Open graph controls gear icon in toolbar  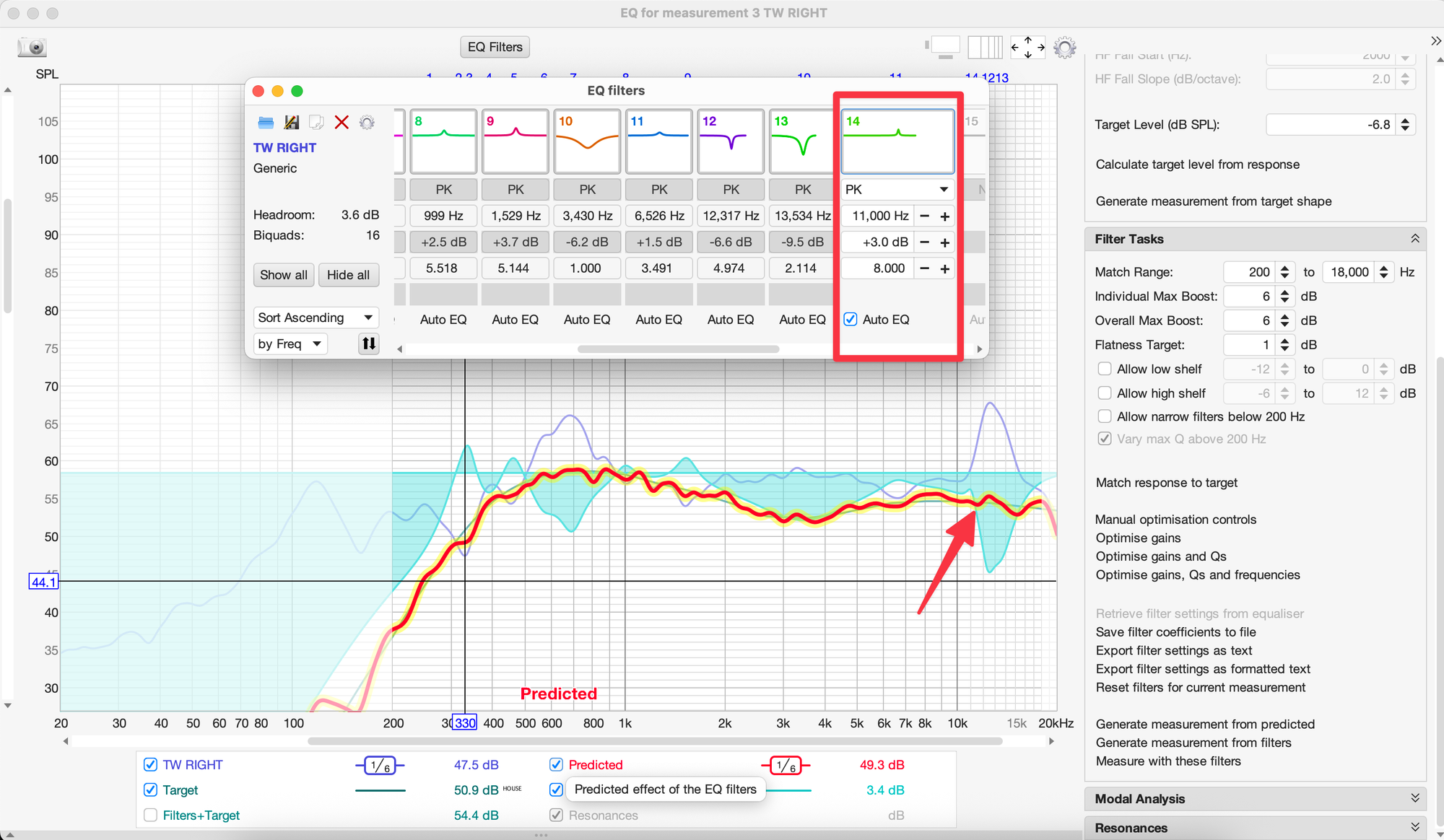(x=1064, y=48)
